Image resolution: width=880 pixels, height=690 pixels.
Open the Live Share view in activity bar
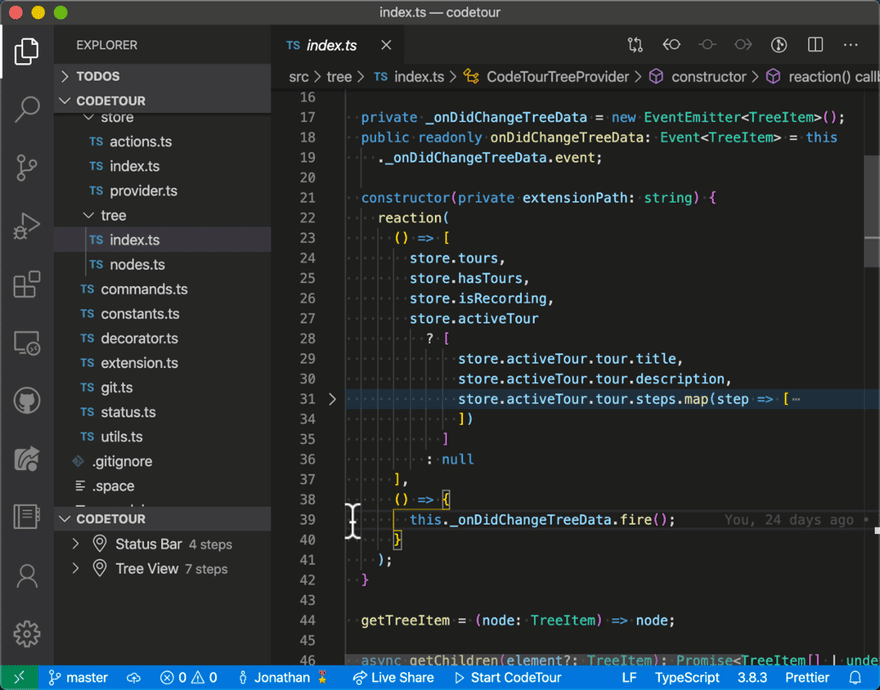[26, 459]
